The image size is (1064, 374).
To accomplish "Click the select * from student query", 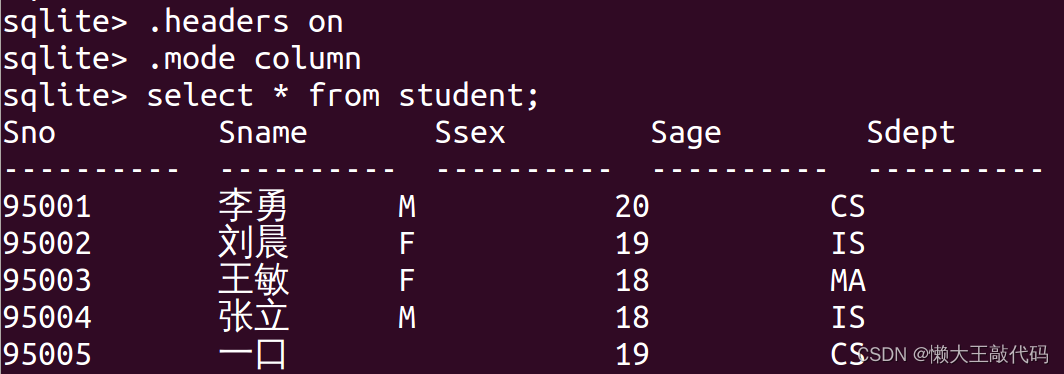I will tap(343, 96).
